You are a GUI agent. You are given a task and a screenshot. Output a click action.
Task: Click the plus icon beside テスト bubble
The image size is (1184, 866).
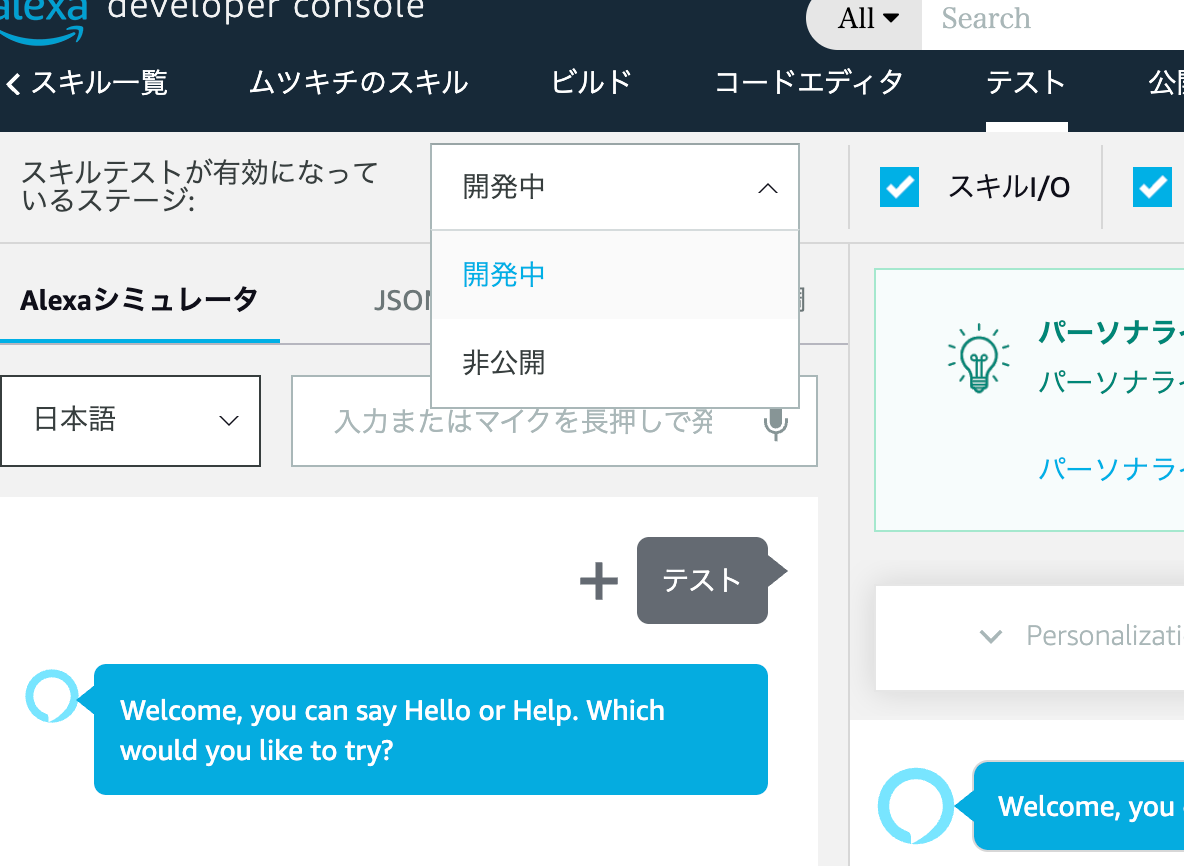click(599, 581)
